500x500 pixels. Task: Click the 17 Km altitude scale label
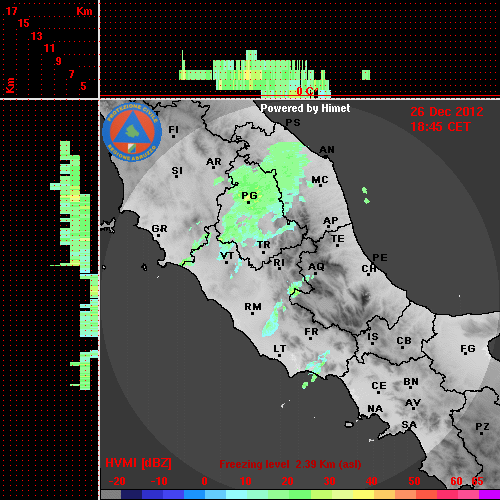click(11, 11)
